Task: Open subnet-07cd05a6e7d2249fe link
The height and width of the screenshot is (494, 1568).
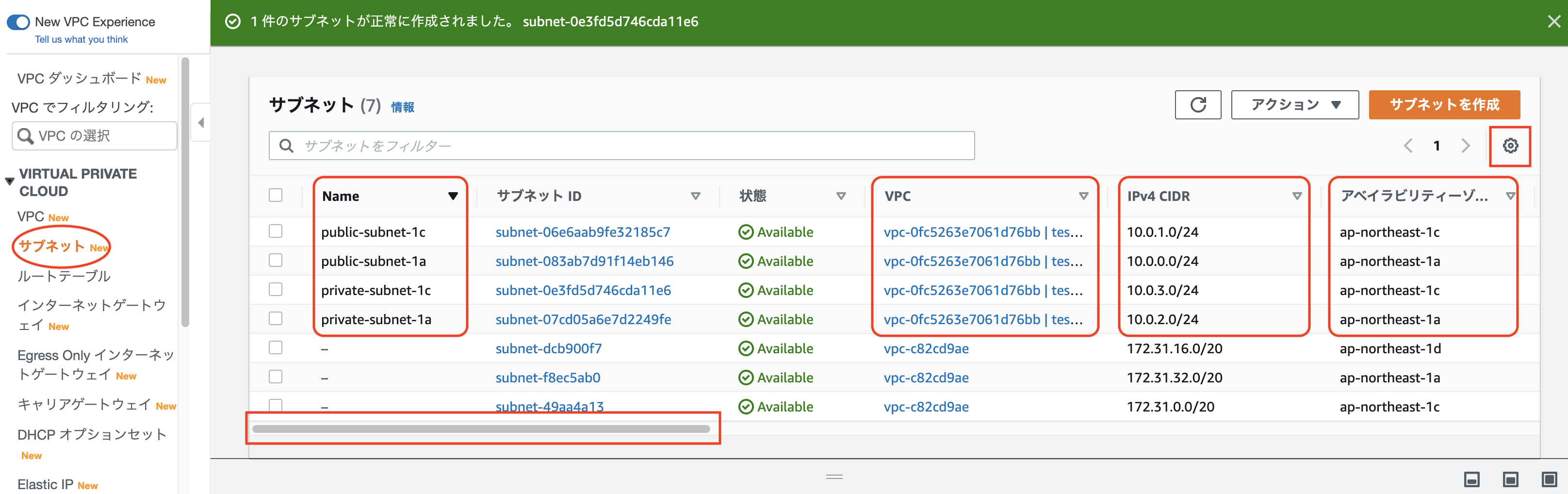Action: [x=583, y=320]
